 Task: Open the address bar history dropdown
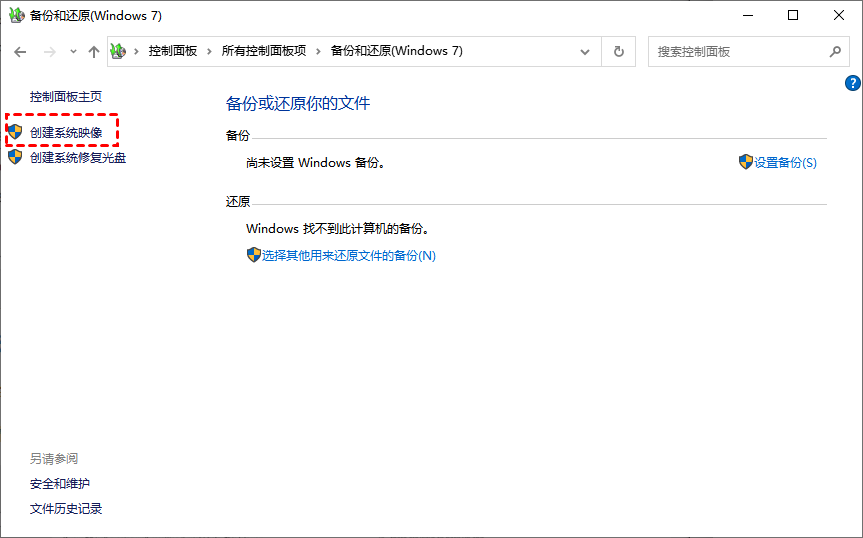click(x=585, y=52)
